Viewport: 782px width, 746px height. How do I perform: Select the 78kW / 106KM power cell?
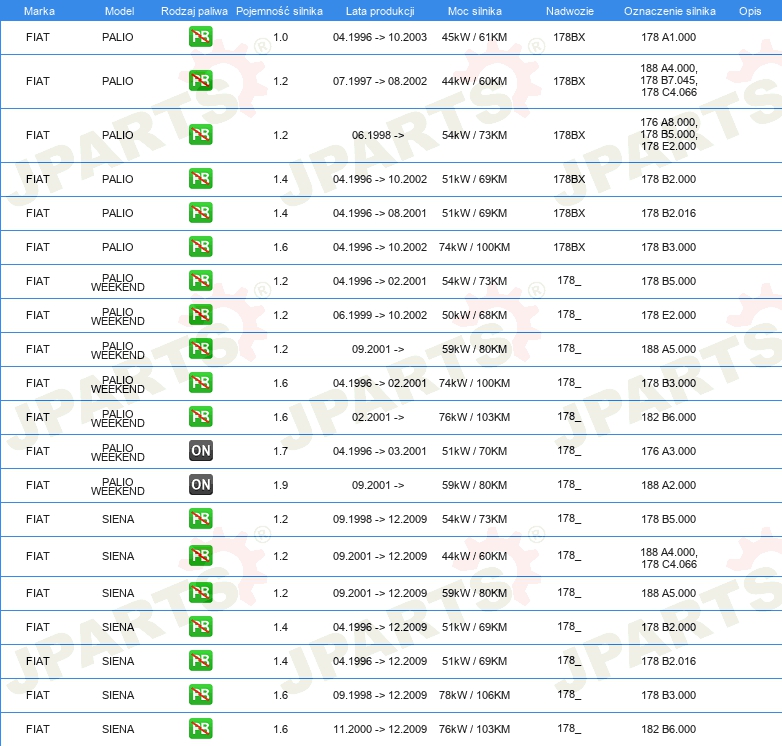pyautogui.click(x=474, y=695)
